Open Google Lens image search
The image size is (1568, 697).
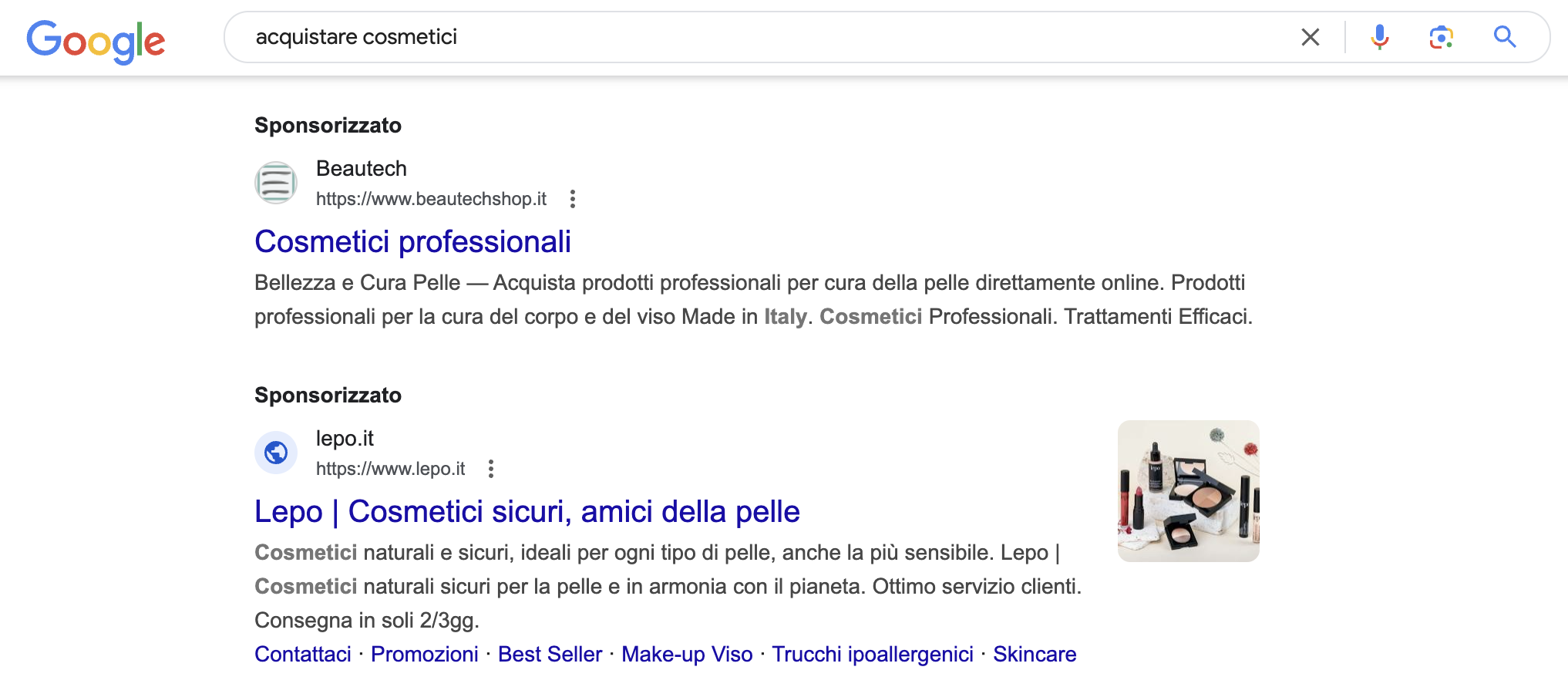pos(1441,37)
